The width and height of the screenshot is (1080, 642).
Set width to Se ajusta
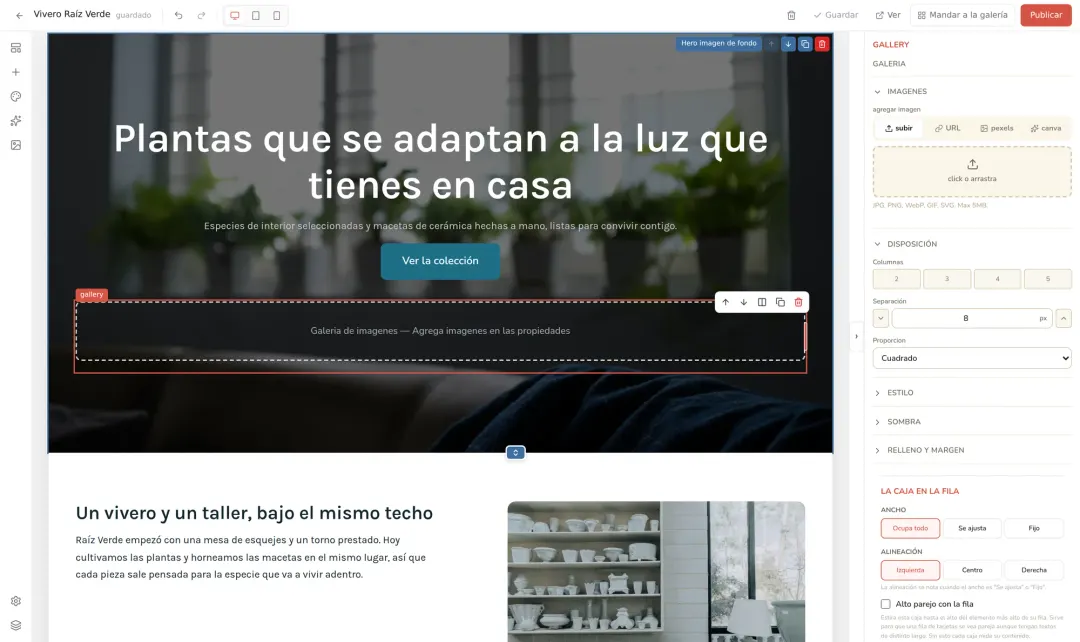[972, 528]
